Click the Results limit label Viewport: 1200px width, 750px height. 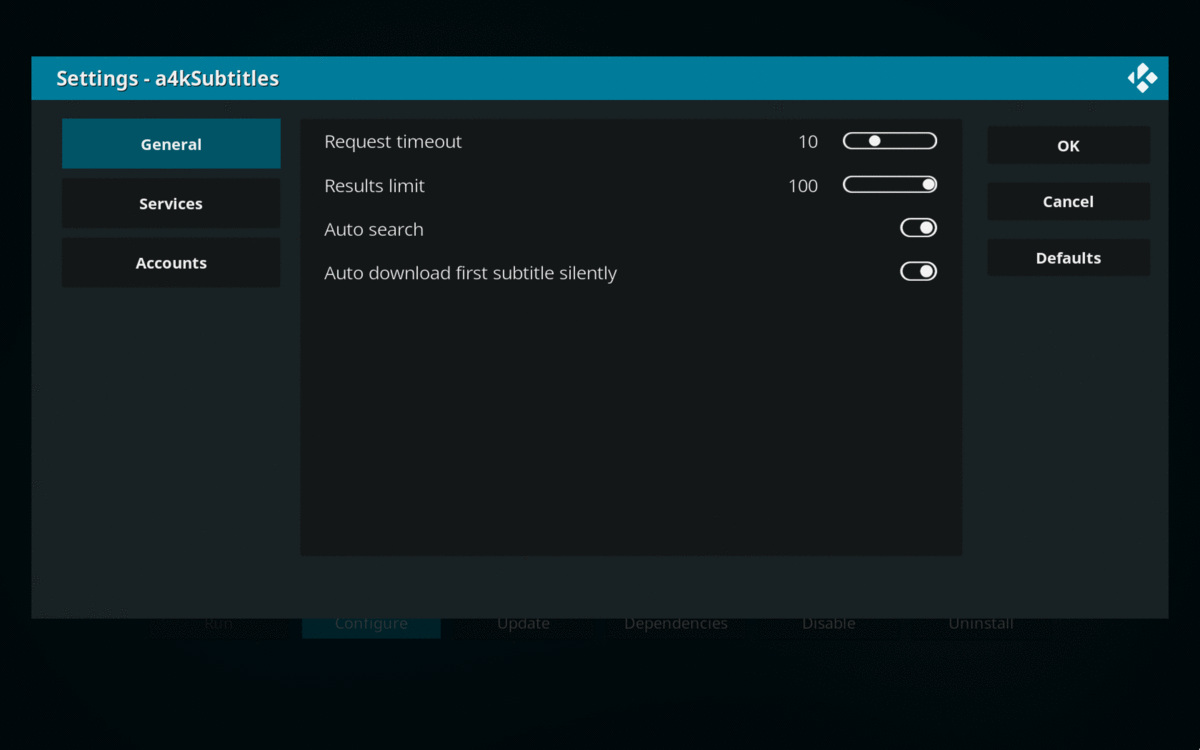374,186
